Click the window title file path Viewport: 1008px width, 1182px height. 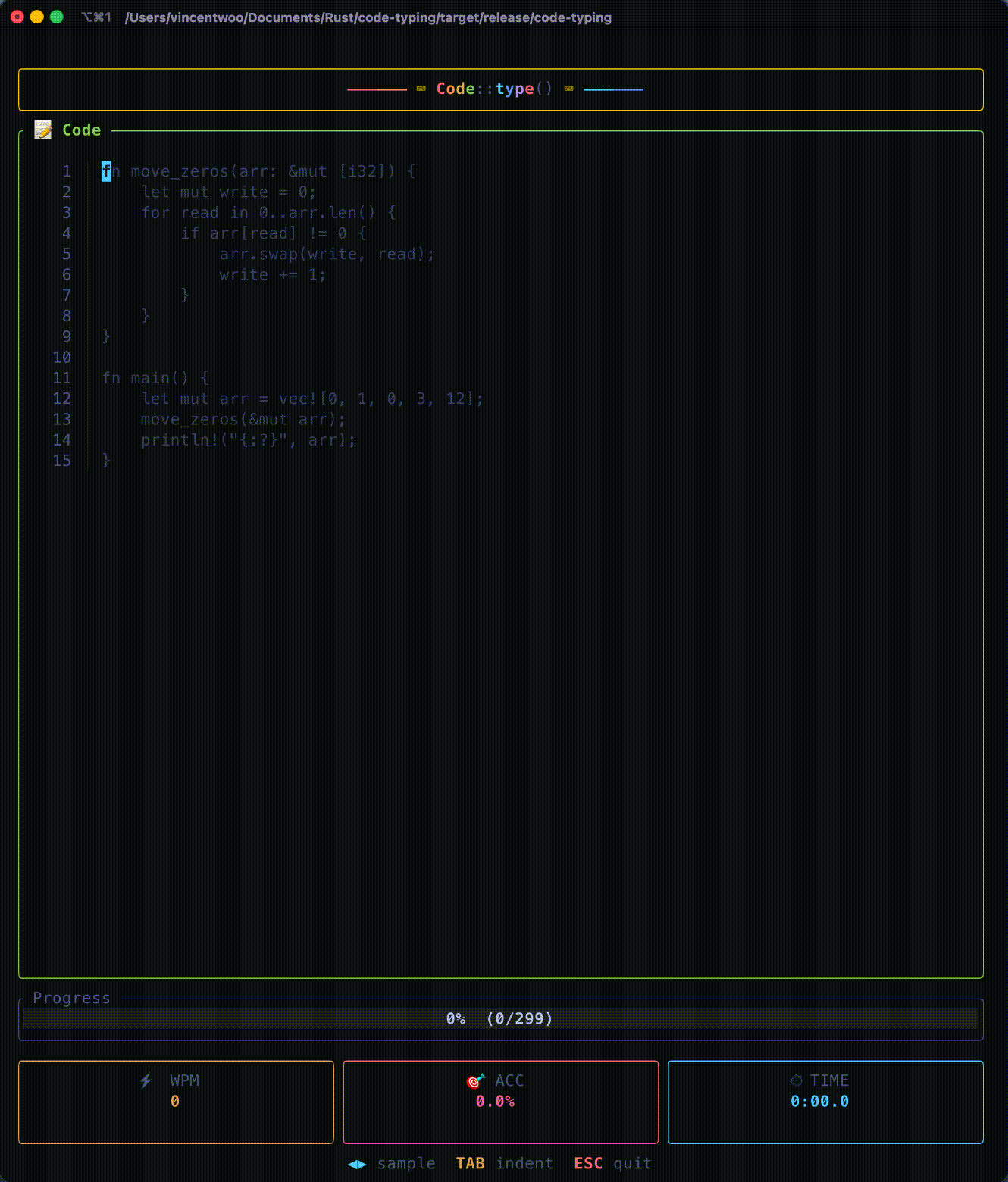[x=368, y=17]
